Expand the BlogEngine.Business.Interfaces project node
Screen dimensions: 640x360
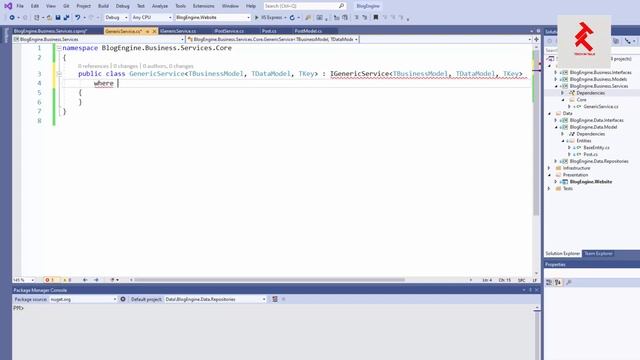click(x=556, y=72)
